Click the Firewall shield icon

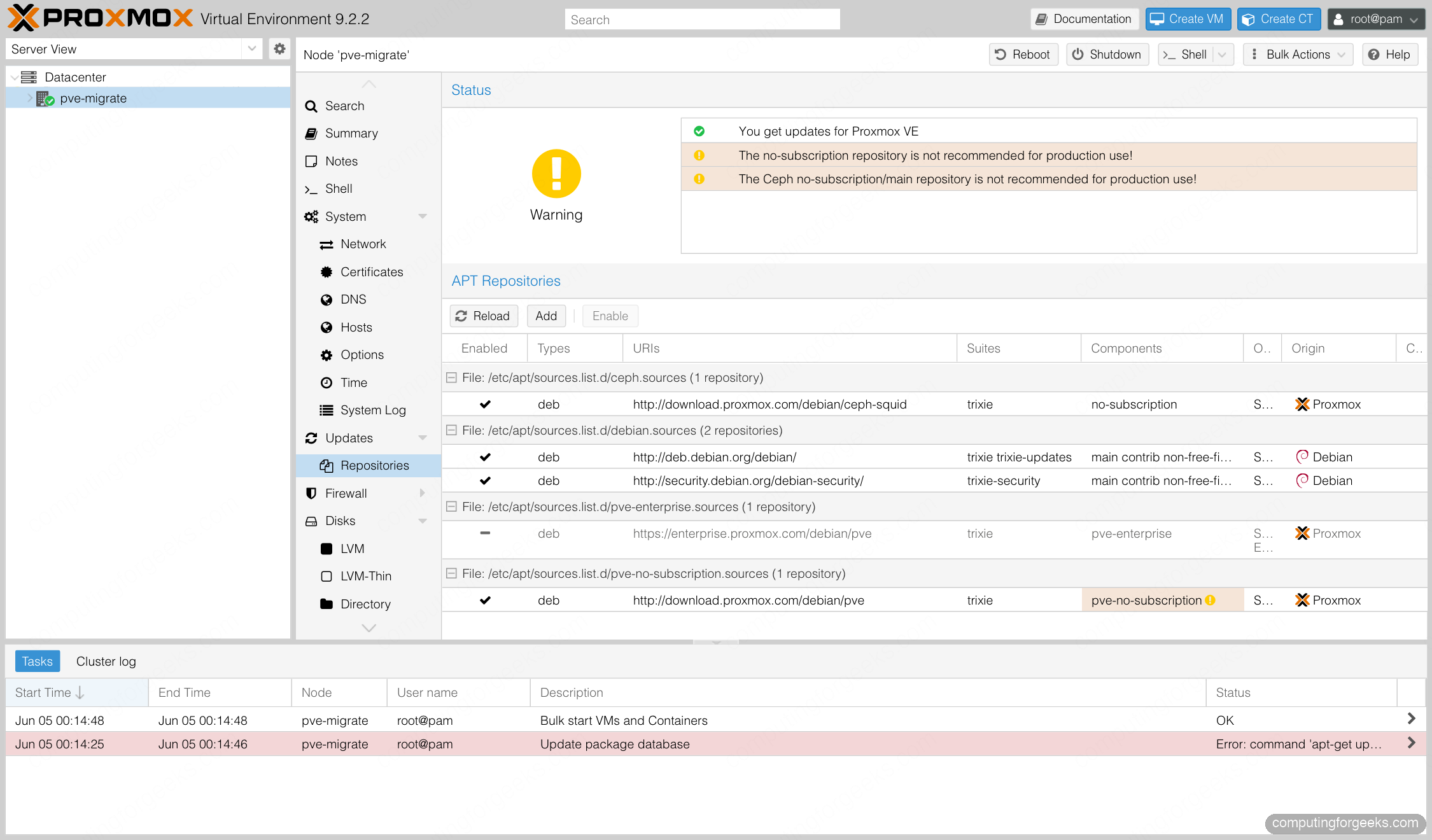(x=311, y=494)
